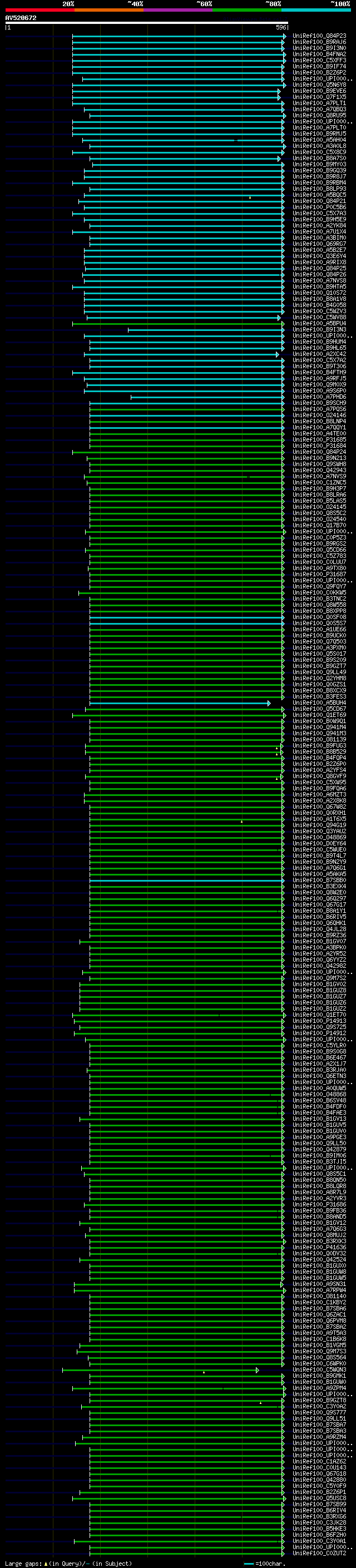Open hit UniRef100_Q84P23
This screenshot has width=356, height=1568.
point(319,36)
